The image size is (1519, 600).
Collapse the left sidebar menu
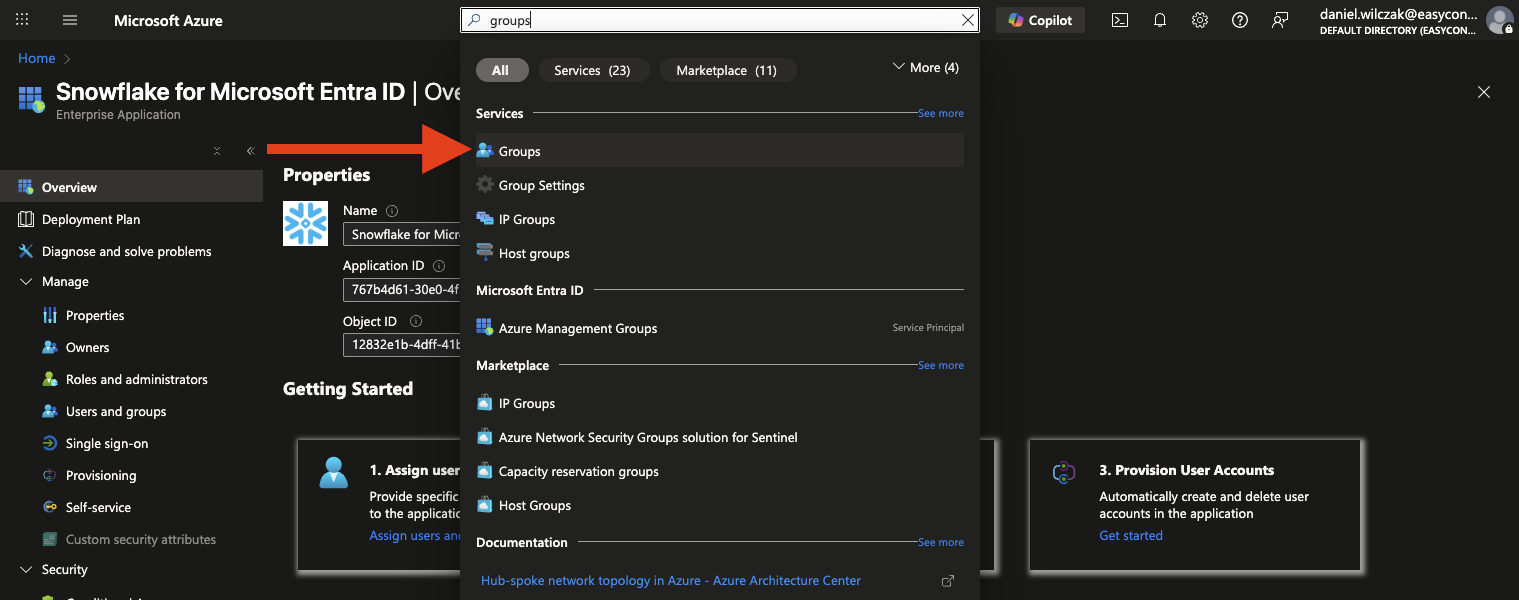click(x=250, y=151)
